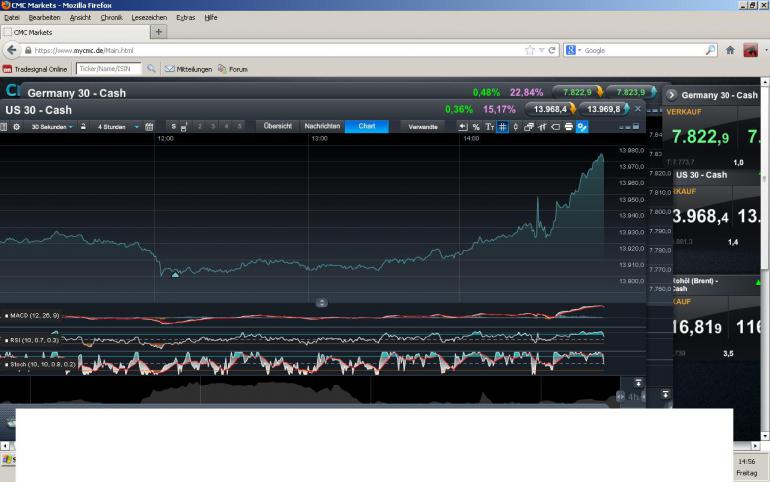Click the indicator pane collapse handle
Viewport: 770px width, 482px height.
321,302
